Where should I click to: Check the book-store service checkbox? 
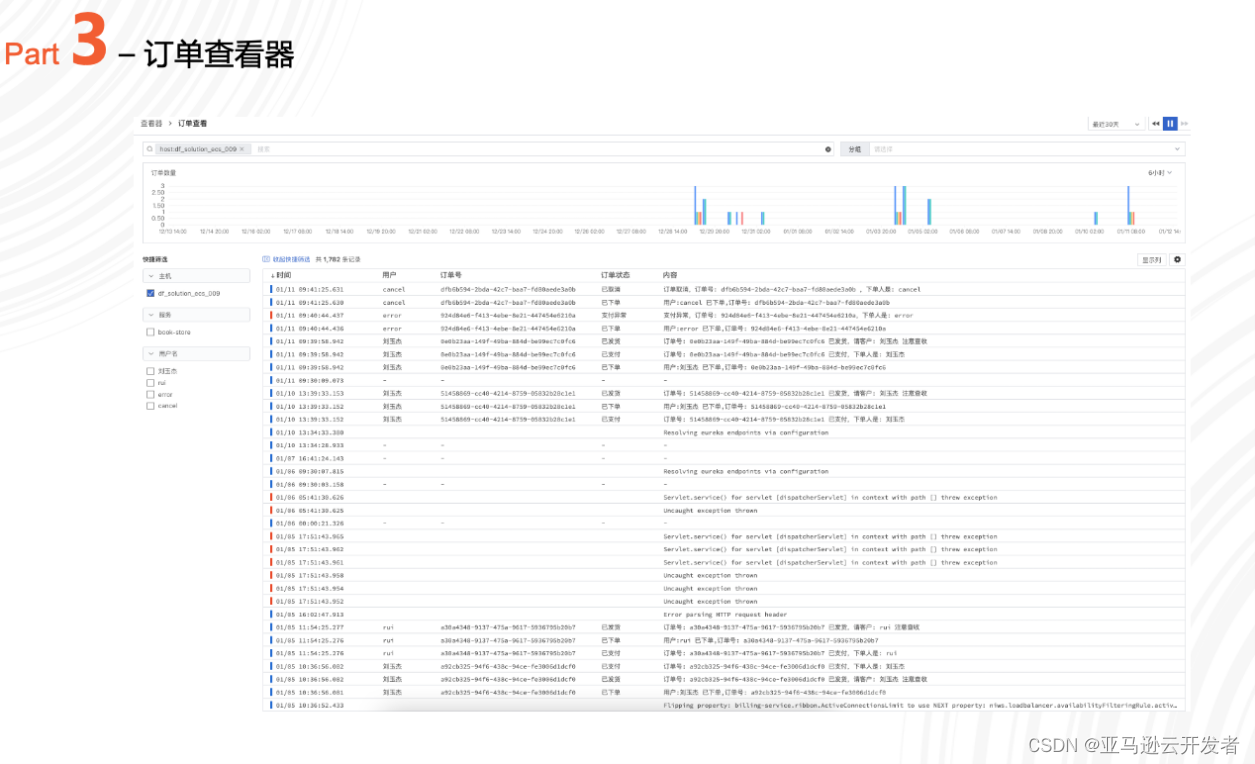[x=150, y=332]
